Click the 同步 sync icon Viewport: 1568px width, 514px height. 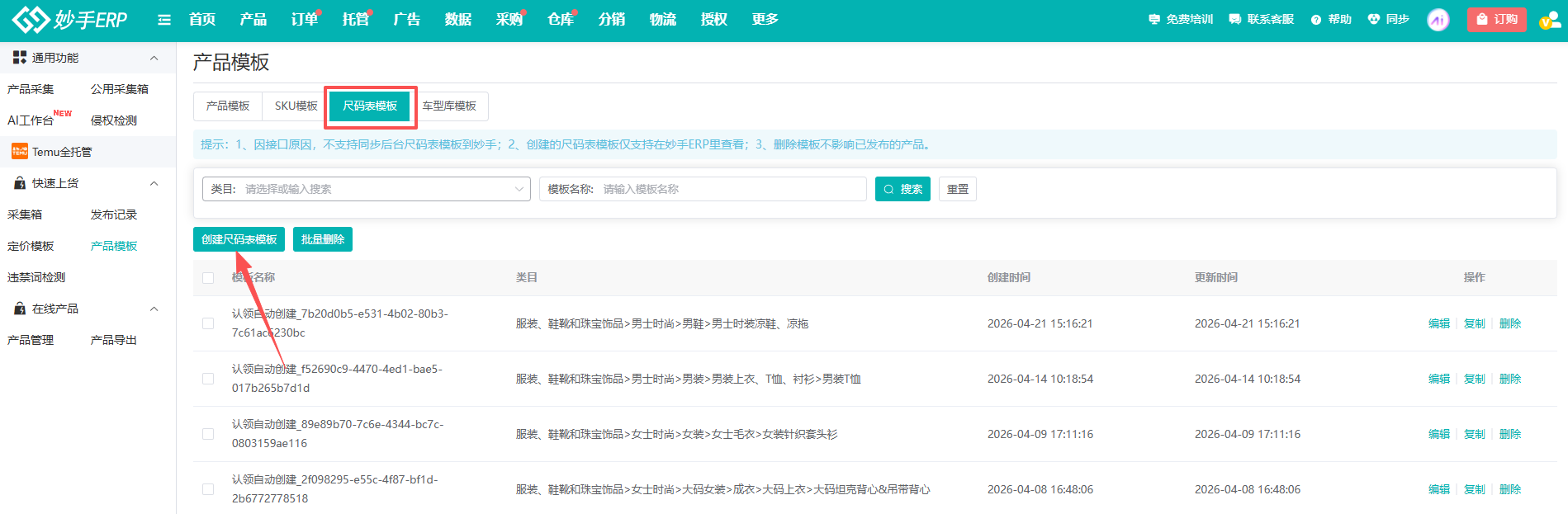pos(1389,19)
